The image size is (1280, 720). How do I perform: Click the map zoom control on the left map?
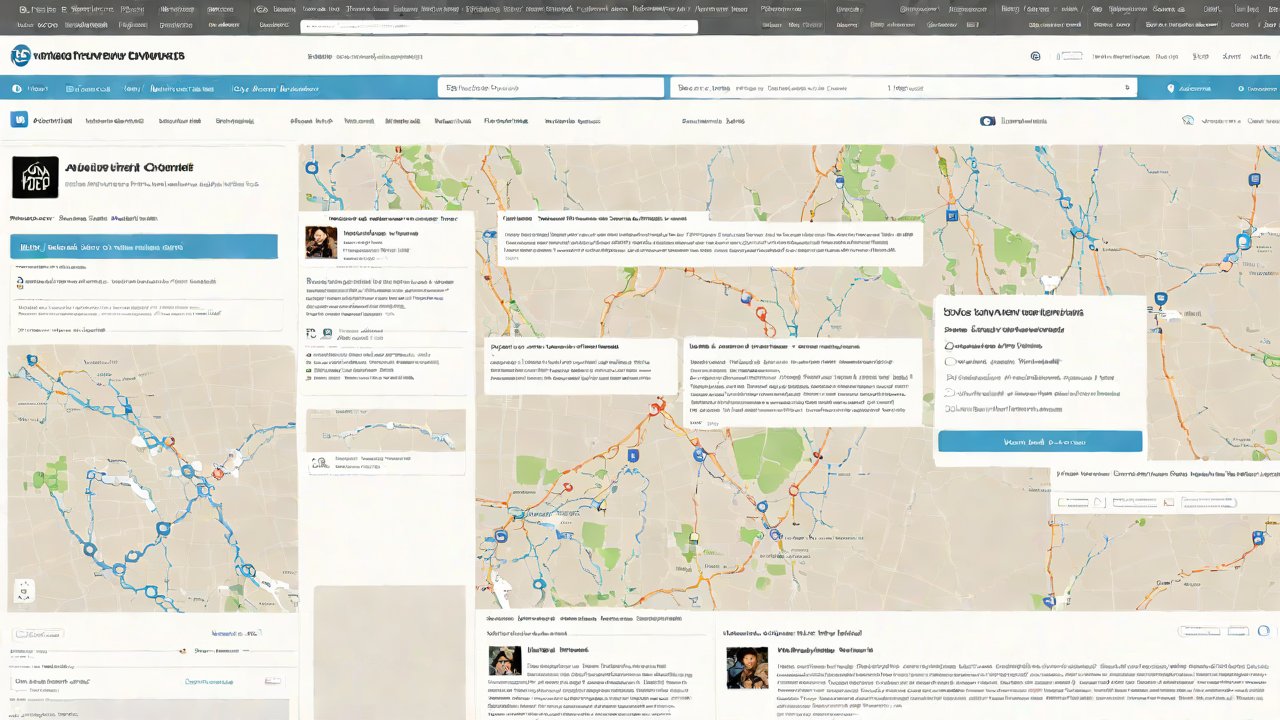[x=24, y=591]
